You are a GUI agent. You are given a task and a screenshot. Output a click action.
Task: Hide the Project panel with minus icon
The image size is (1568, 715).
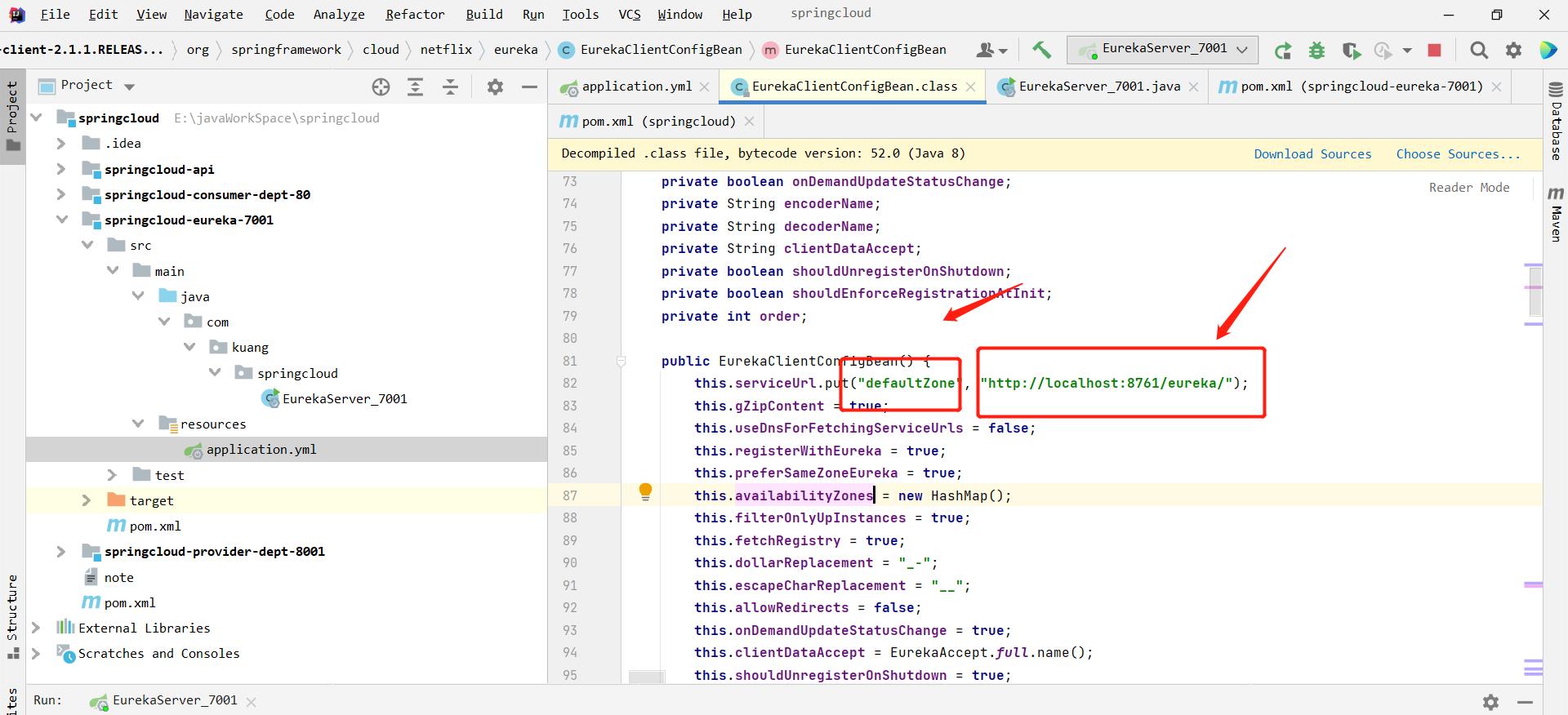click(529, 87)
